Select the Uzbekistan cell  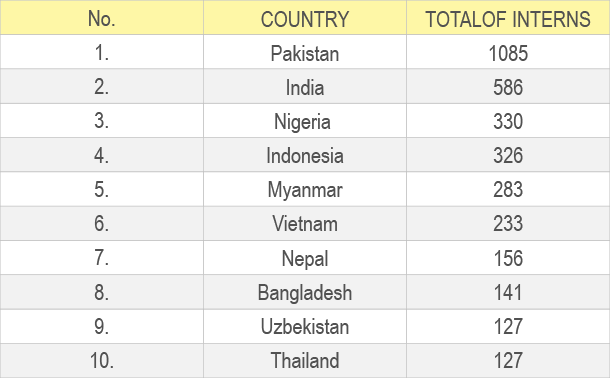pos(305,326)
